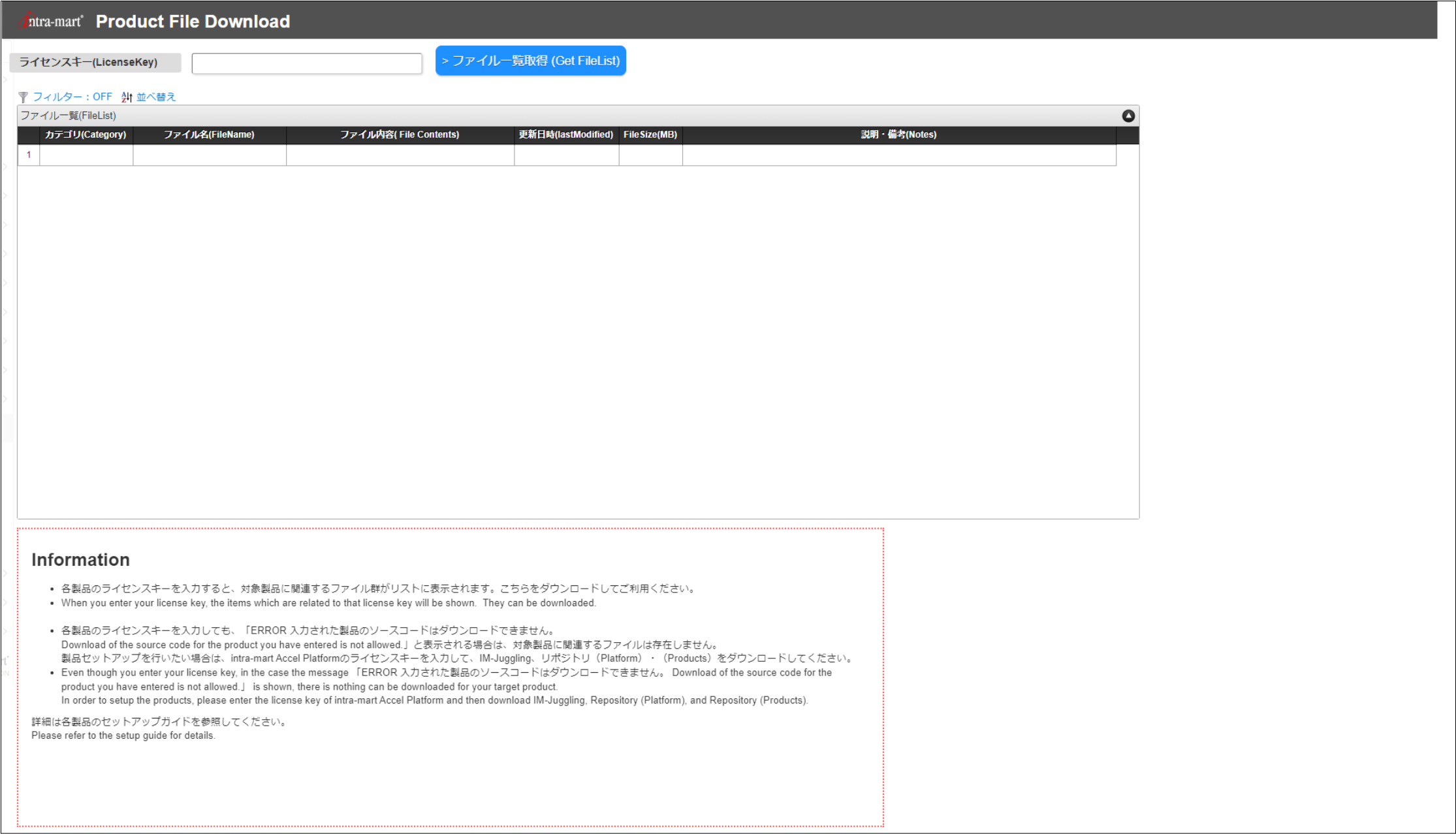Click the Product File Download title

pos(193,22)
